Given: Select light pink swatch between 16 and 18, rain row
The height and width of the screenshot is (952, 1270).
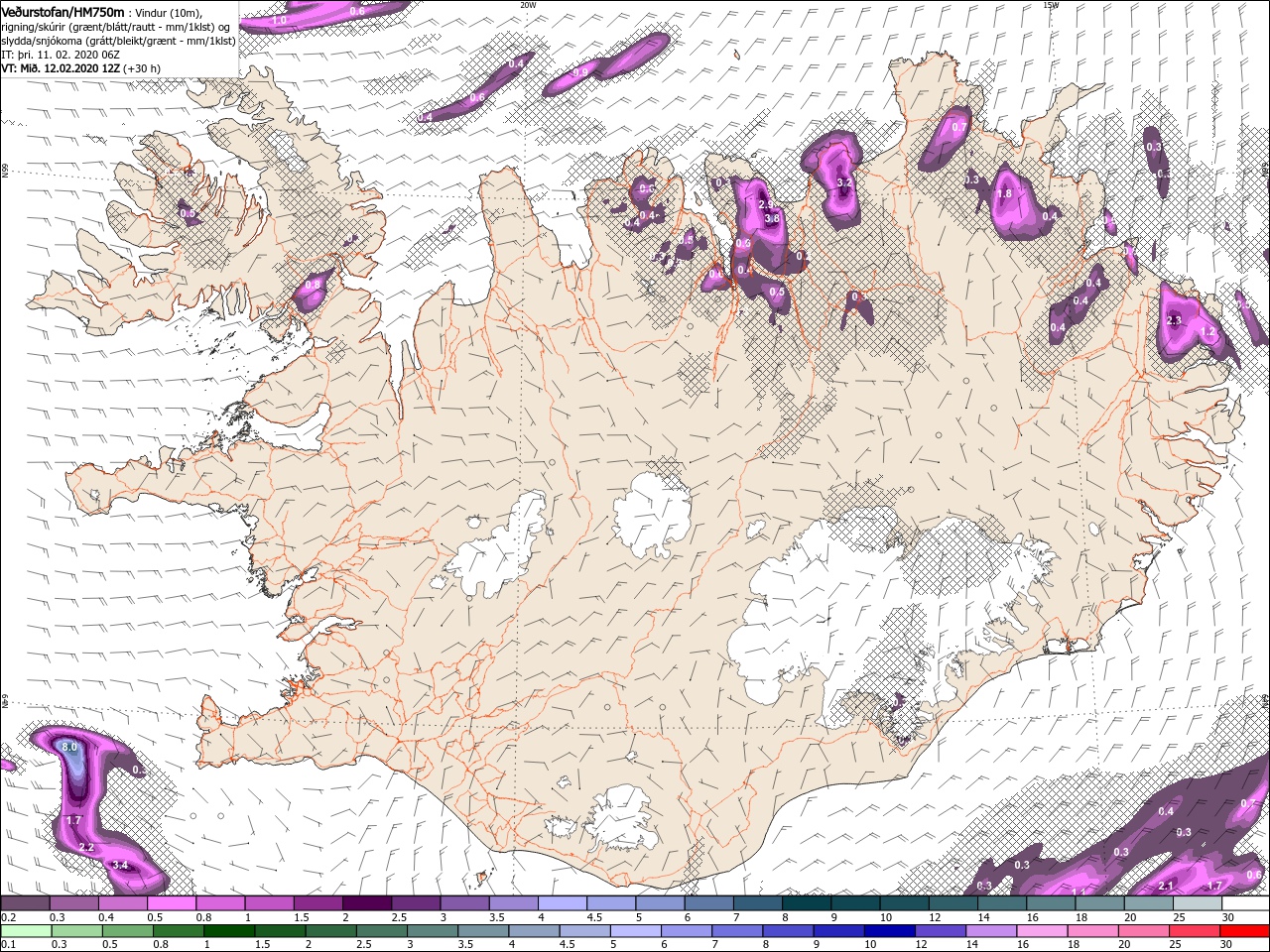Looking at the screenshot, I should 1042,931.
